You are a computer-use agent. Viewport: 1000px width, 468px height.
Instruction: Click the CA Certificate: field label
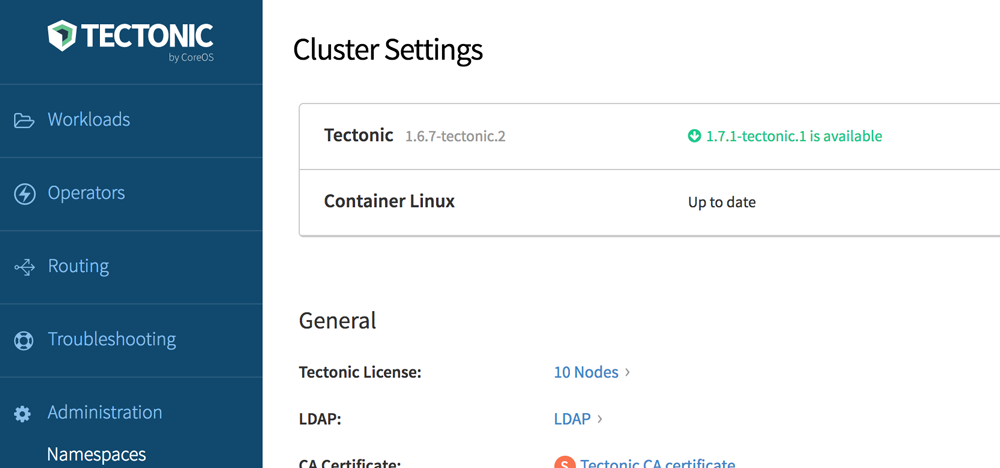point(350,464)
